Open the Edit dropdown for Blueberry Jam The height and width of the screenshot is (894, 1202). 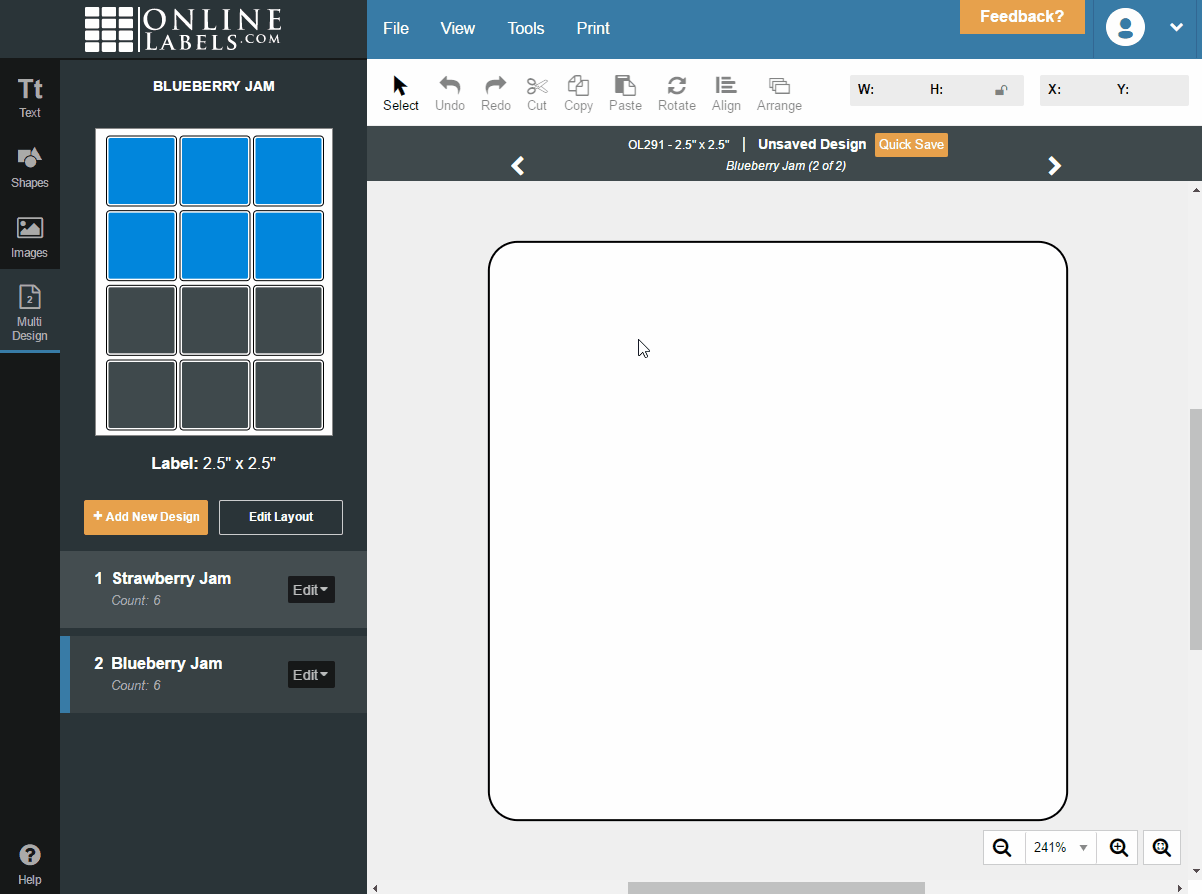pos(311,674)
